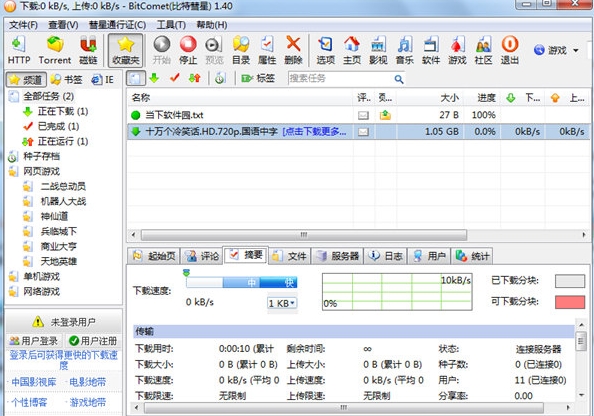The width and height of the screenshot is (594, 416).
Task: Click the HTTP download toolbar icon
Action: coord(19,50)
